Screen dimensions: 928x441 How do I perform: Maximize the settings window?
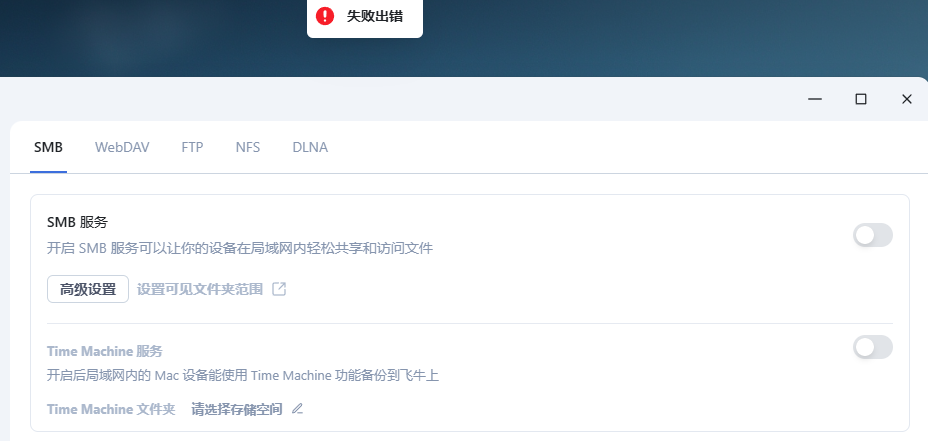[861, 99]
